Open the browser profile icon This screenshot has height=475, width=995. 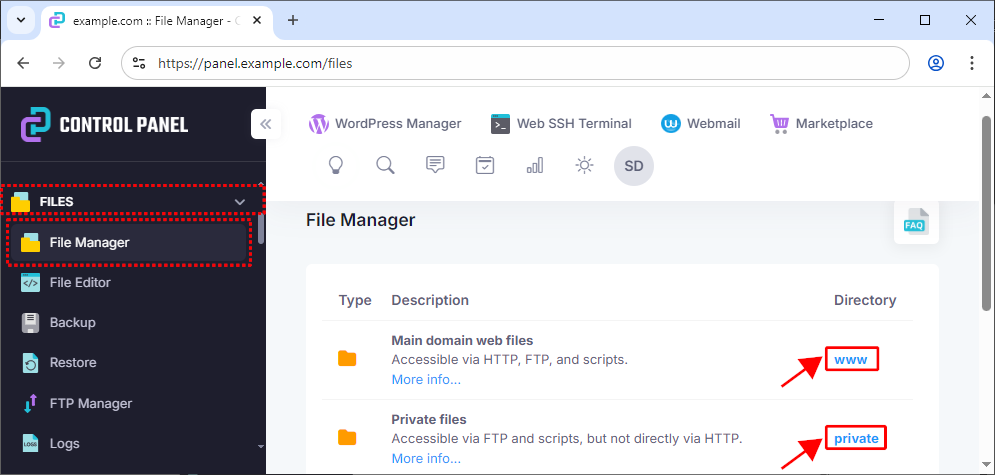click(x=936, y=63)
